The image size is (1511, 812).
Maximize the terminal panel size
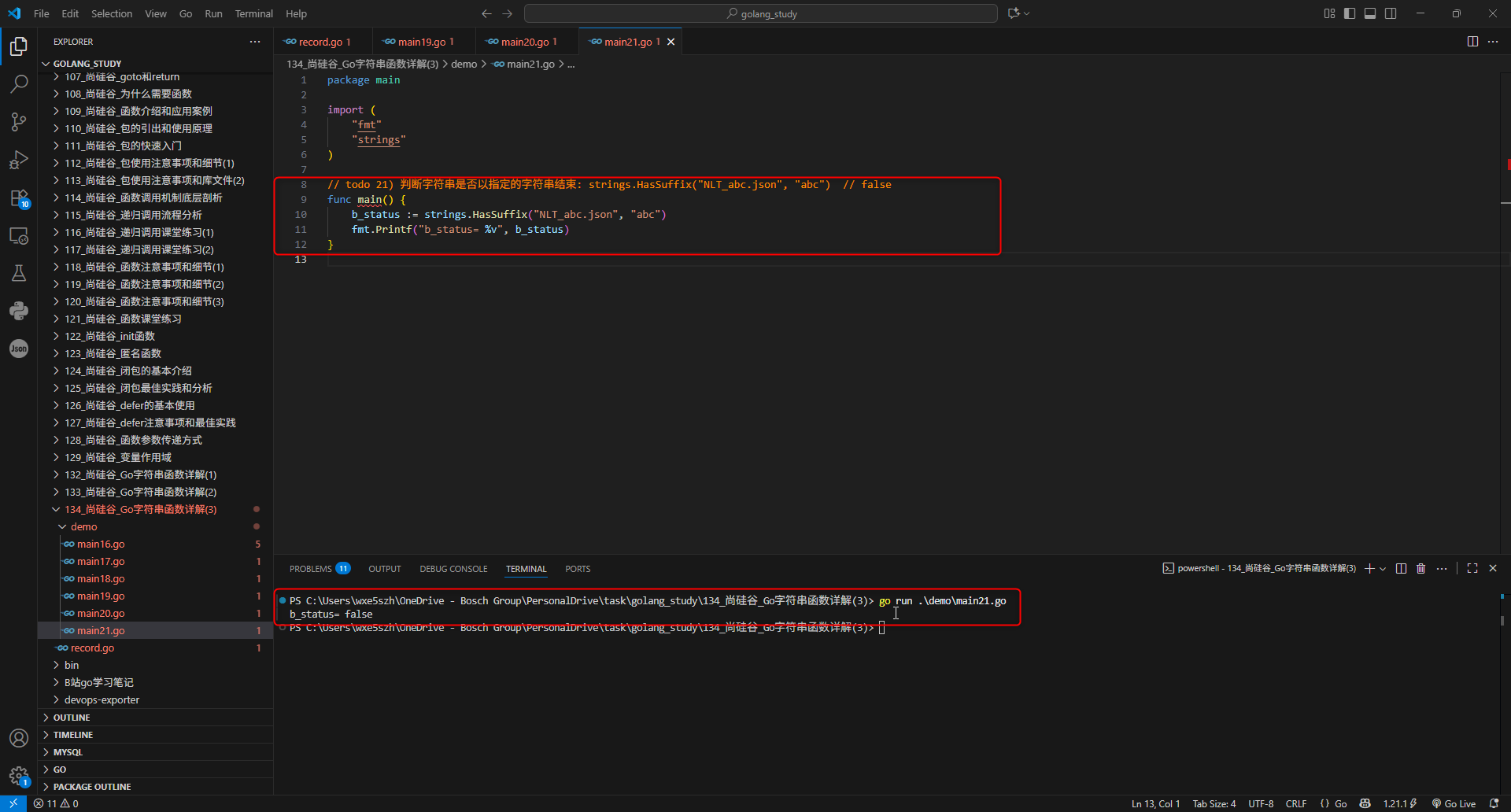(1472, 568)
